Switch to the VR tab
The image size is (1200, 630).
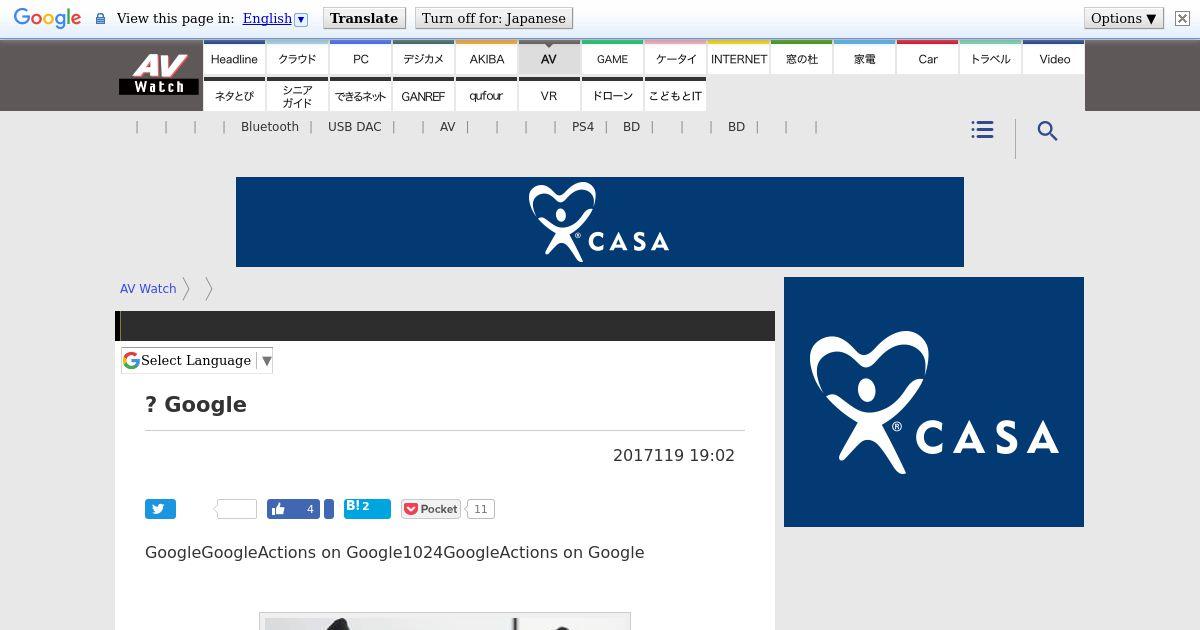[x=549, y=95]
